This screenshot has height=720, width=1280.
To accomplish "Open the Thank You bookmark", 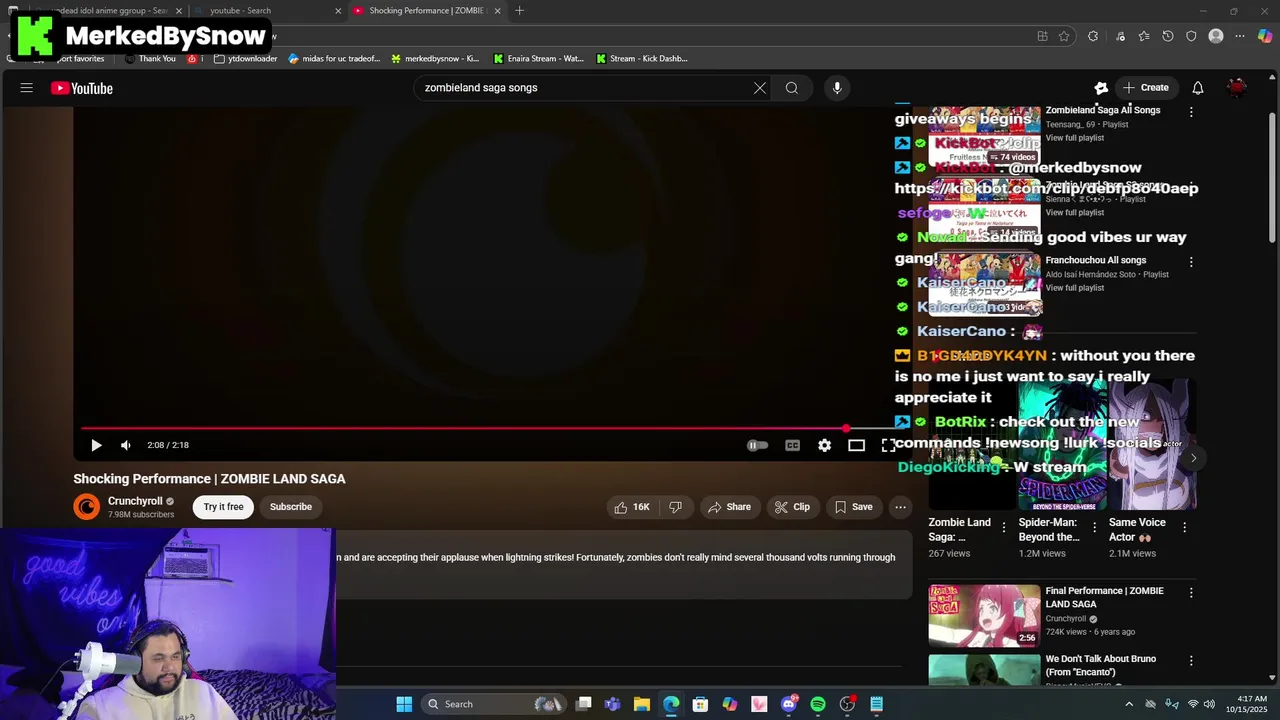I will 150,59.
